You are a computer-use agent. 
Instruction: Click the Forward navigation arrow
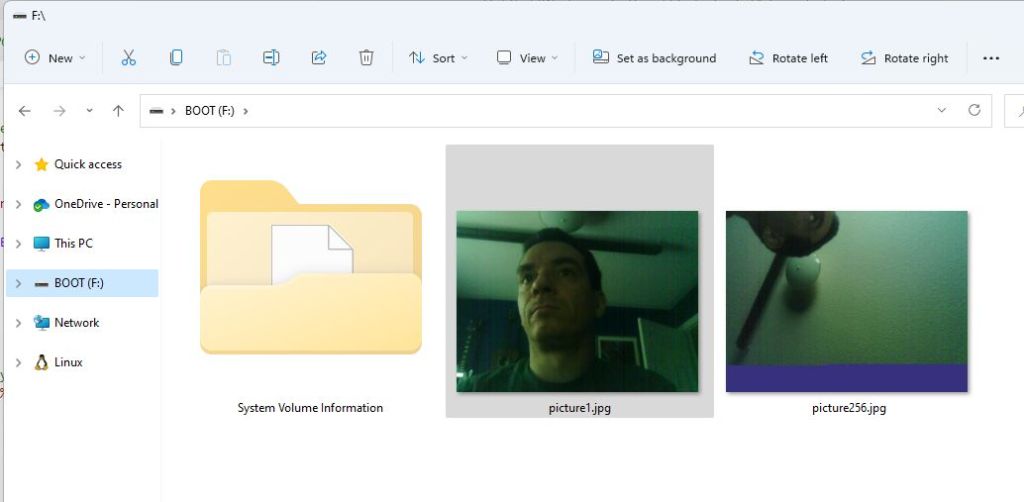59,111
